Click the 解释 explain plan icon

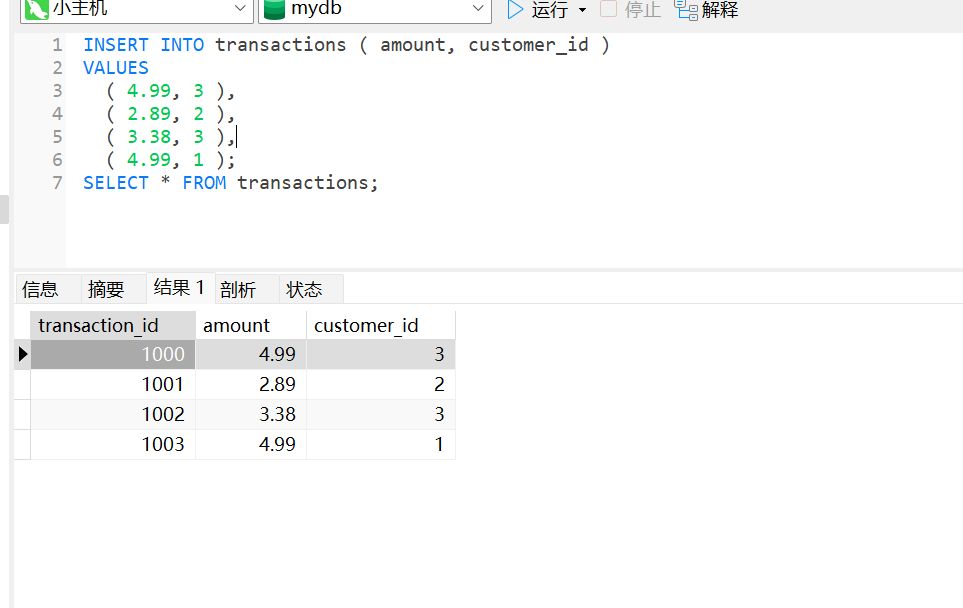click(686, 10)
